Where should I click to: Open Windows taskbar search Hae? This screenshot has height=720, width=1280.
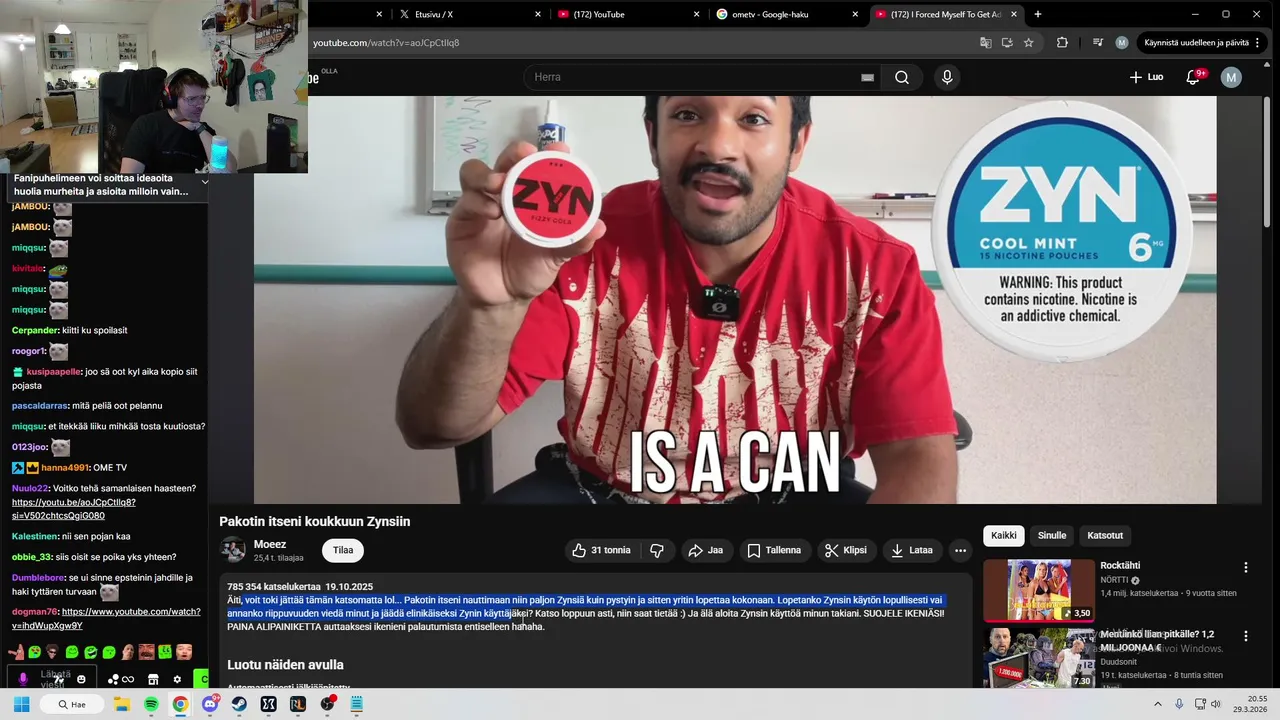(71, 704)
